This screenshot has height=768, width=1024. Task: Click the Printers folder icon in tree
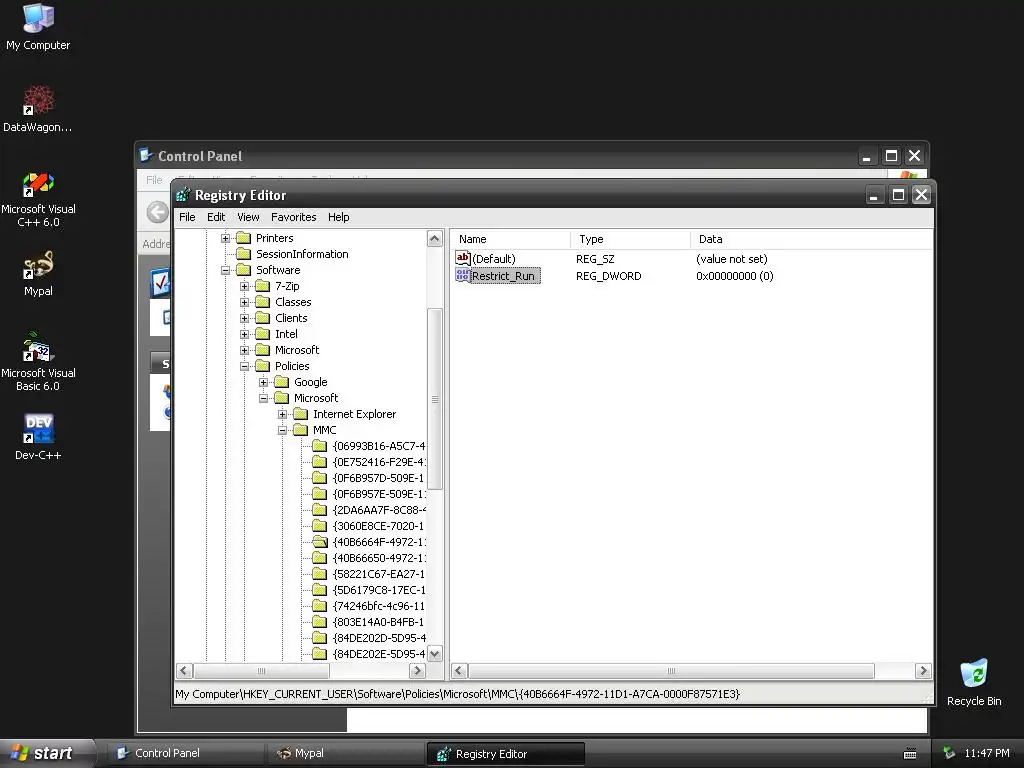[244, 238]
